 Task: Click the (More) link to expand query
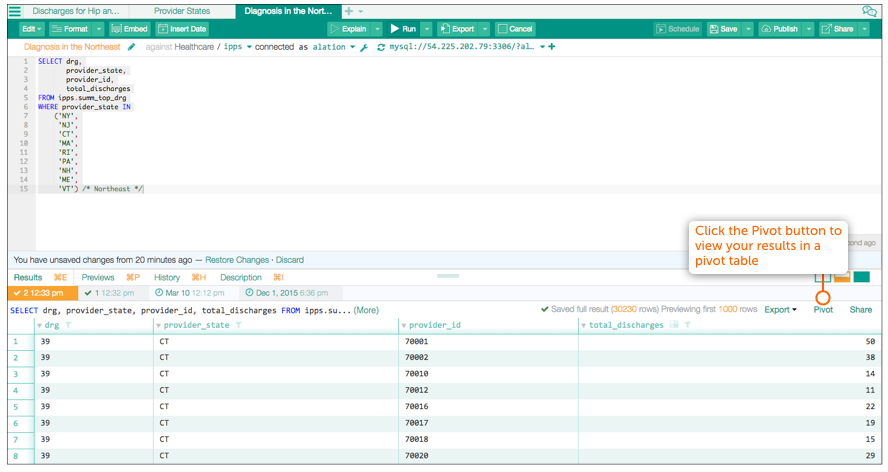366,311
